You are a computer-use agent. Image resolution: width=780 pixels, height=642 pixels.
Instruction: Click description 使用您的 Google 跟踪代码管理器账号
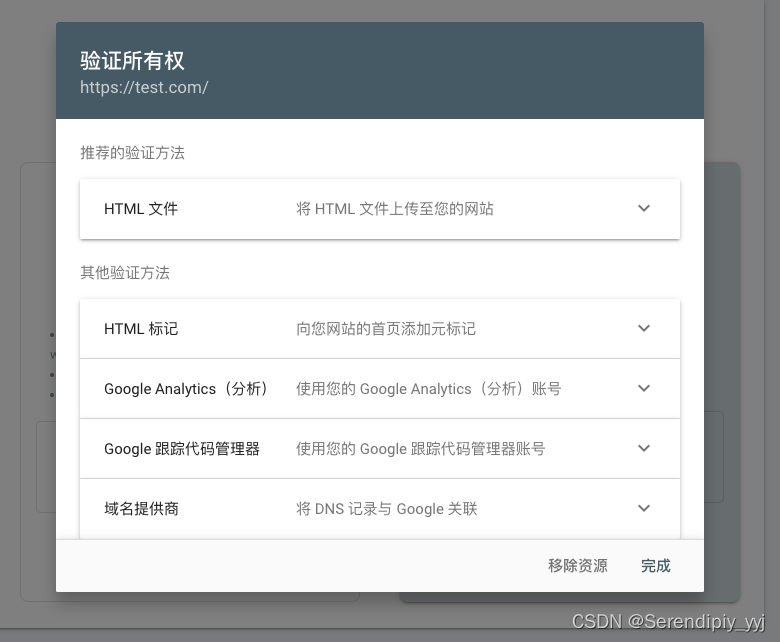(x=420, y=449)
